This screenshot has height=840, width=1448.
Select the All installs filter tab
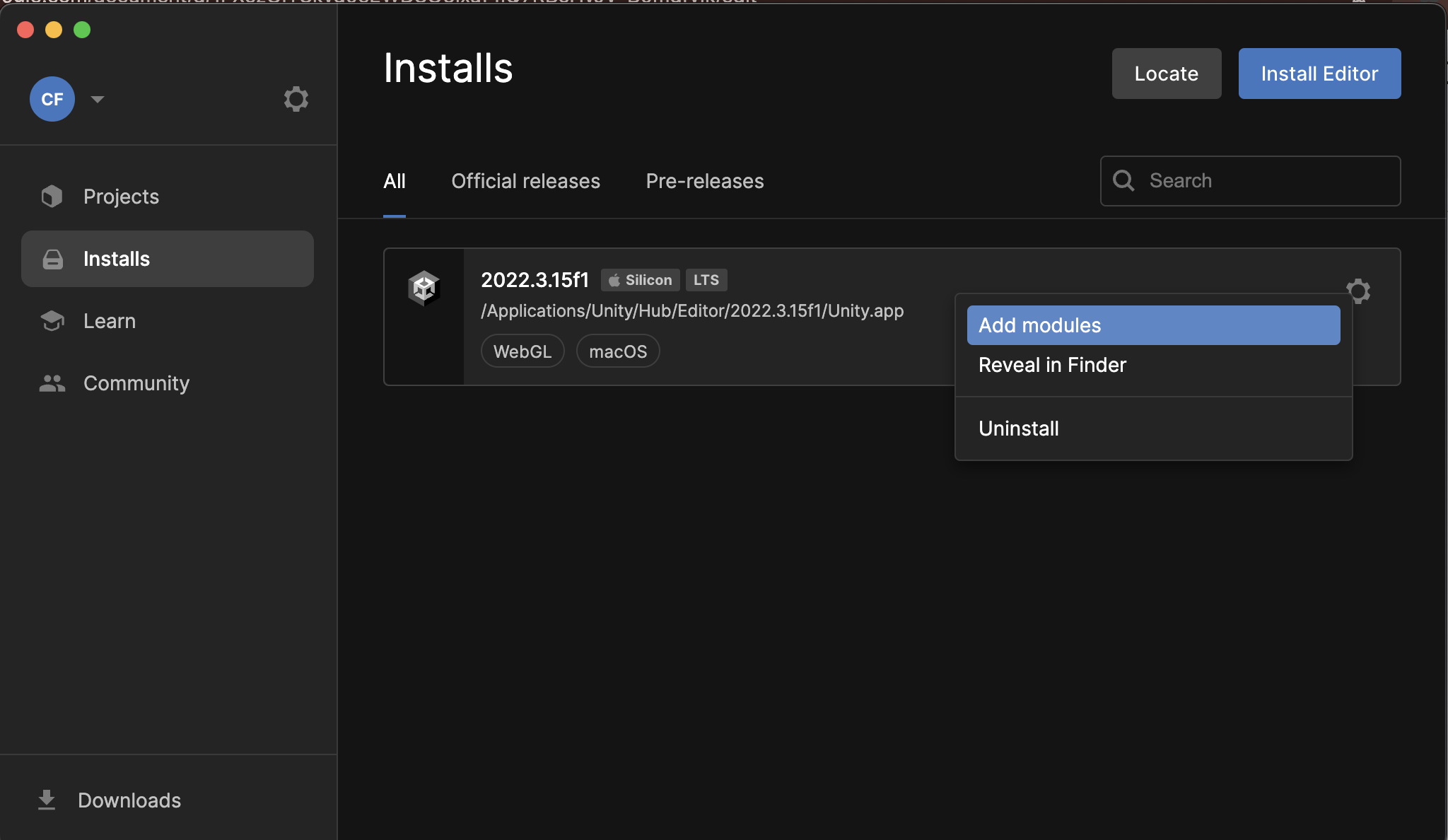pyautogui.click(x=395, y=181)
